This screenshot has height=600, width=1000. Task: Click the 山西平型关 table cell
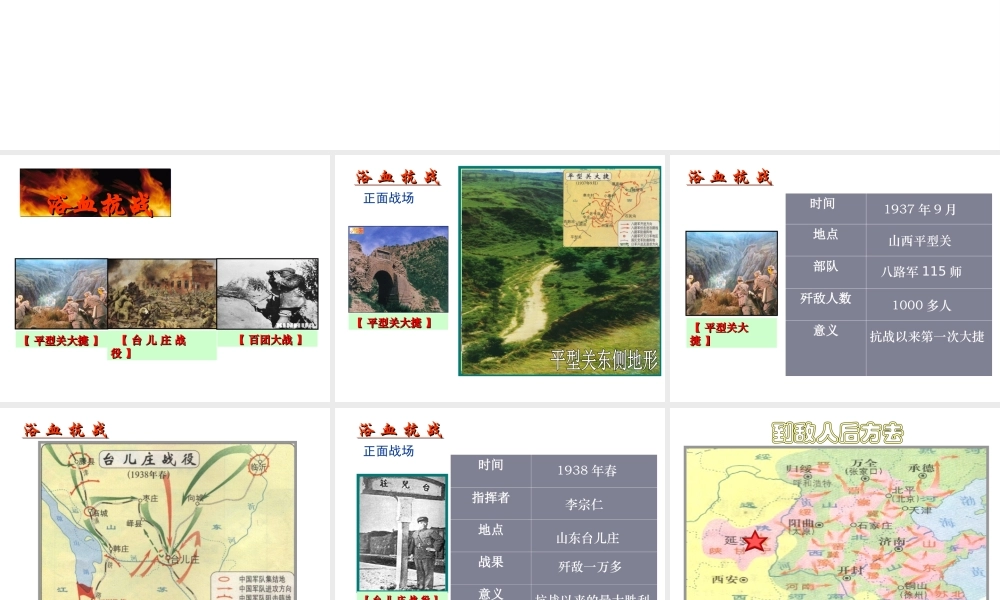pos(929,240)
